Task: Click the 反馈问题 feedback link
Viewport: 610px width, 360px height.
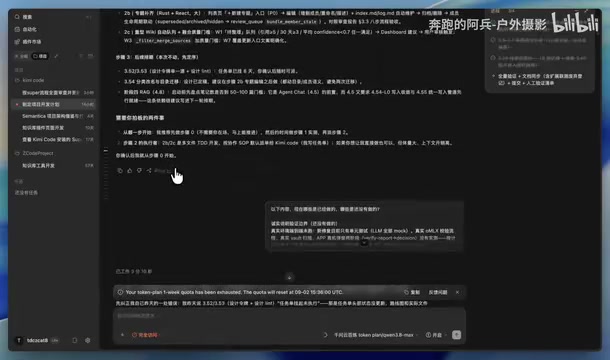Action: 438,292
